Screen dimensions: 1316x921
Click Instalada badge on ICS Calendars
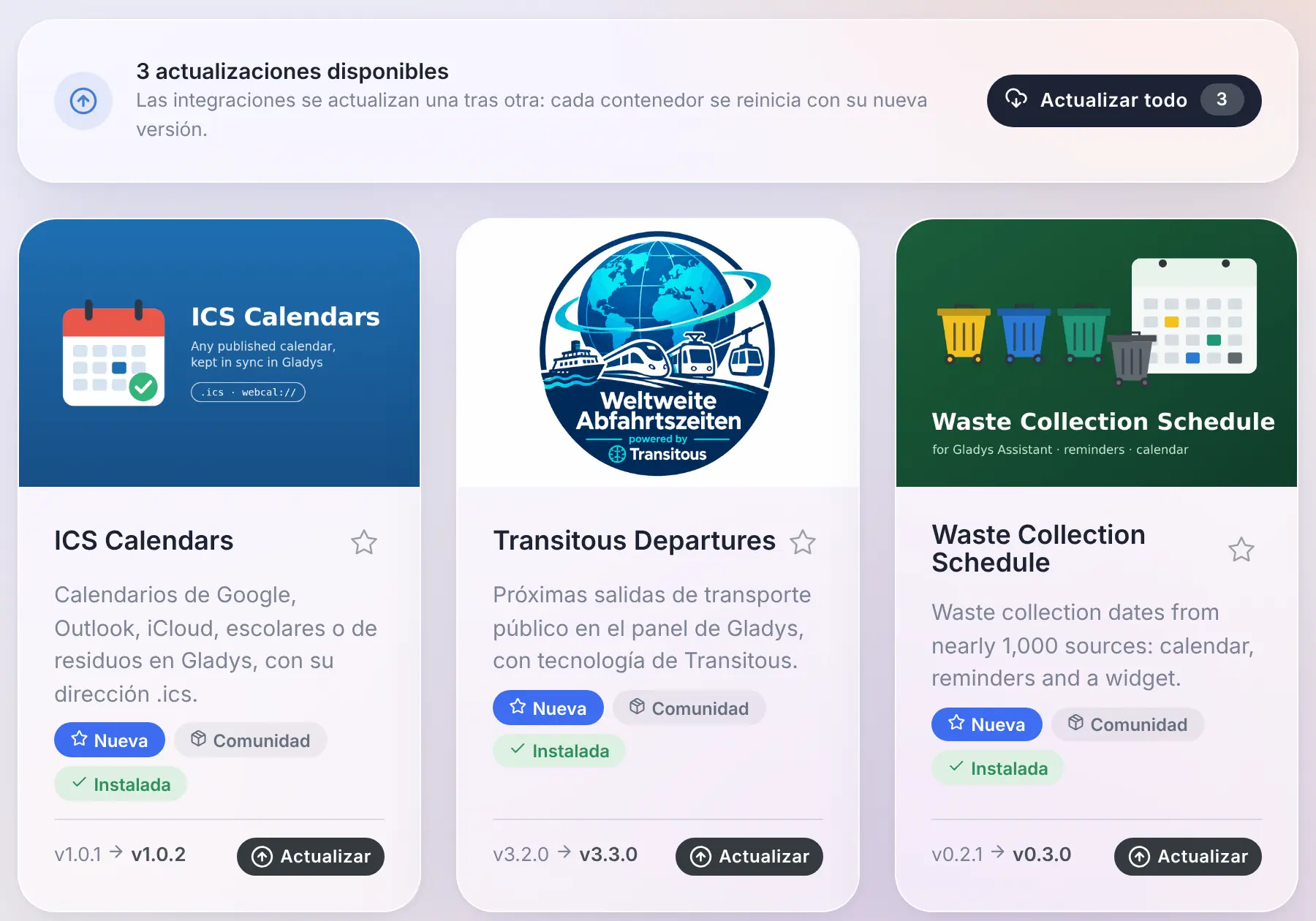[121, 784]
